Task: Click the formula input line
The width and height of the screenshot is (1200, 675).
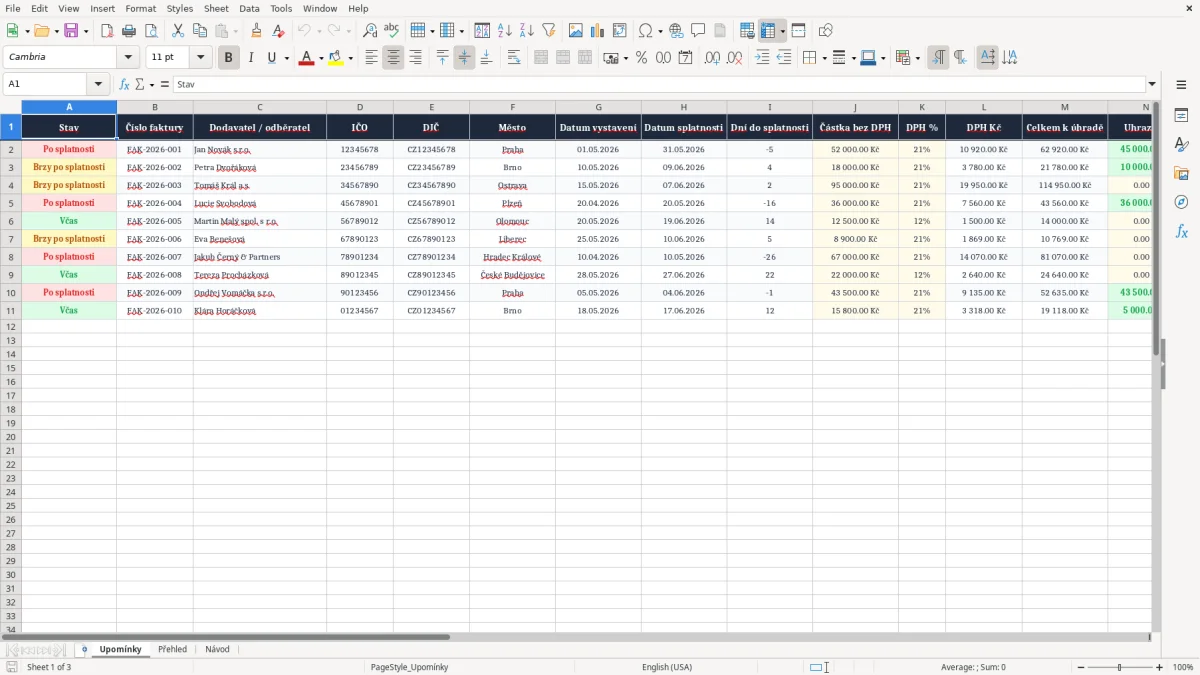Action: tap(659, 85)
